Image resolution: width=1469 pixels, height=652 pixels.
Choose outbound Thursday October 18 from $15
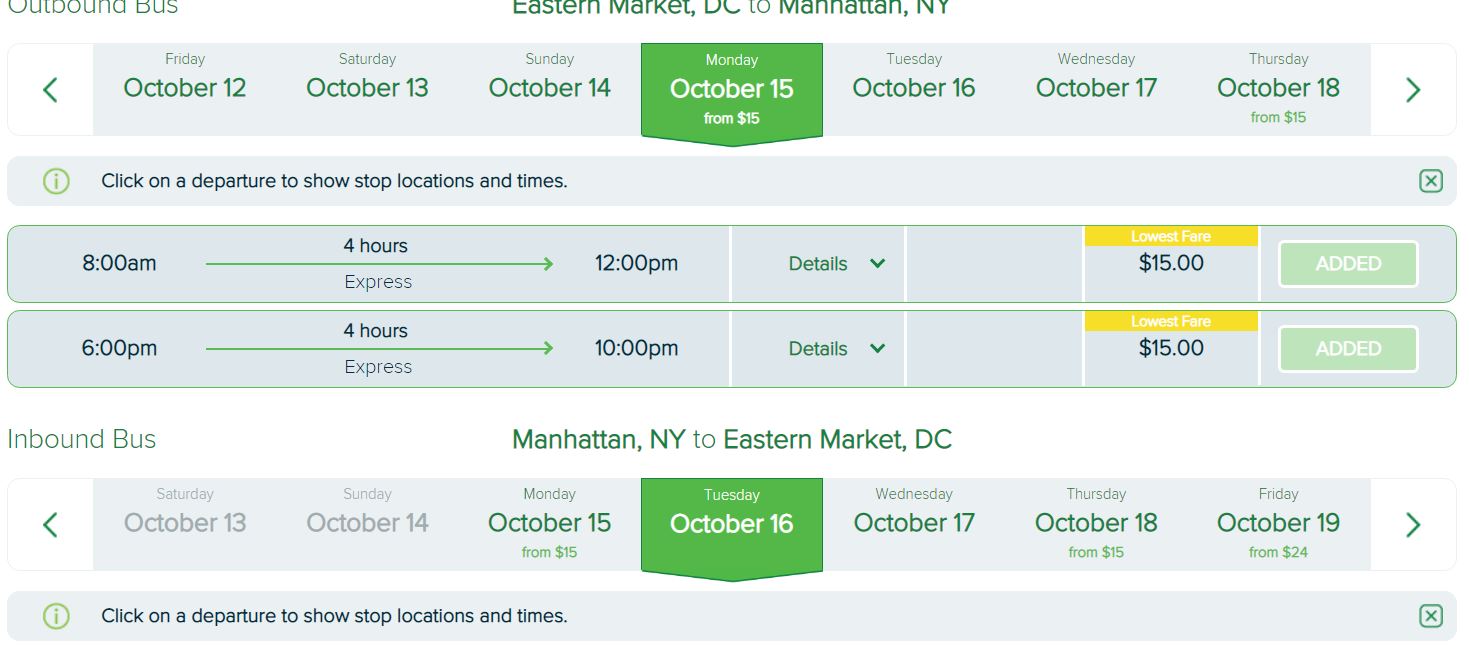[x=1278, y=89]
